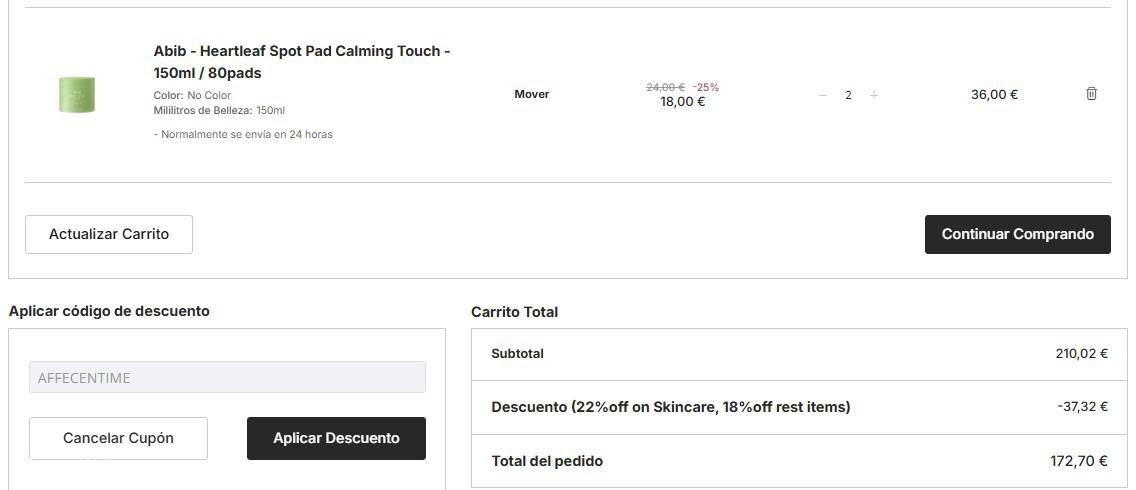The width and height of the screenshot is (1136, 490).
Task: Click the 36,00 € line total
Action: [x=993, y=94]
